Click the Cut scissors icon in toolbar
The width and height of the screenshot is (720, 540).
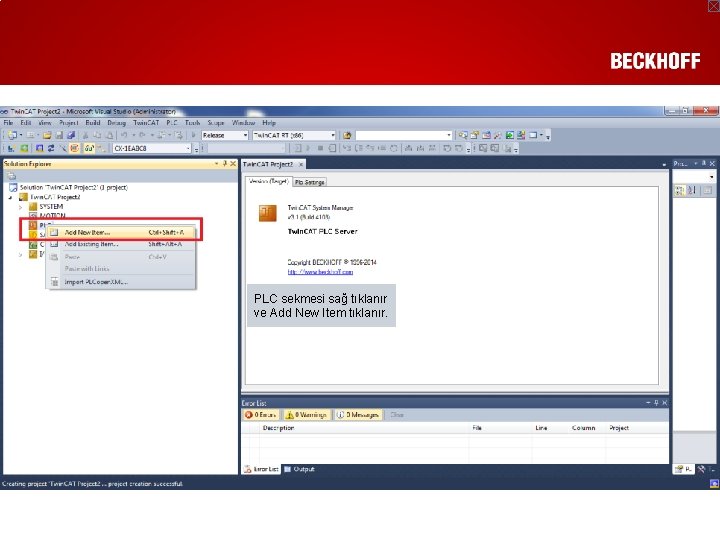(x=85, y=135)
